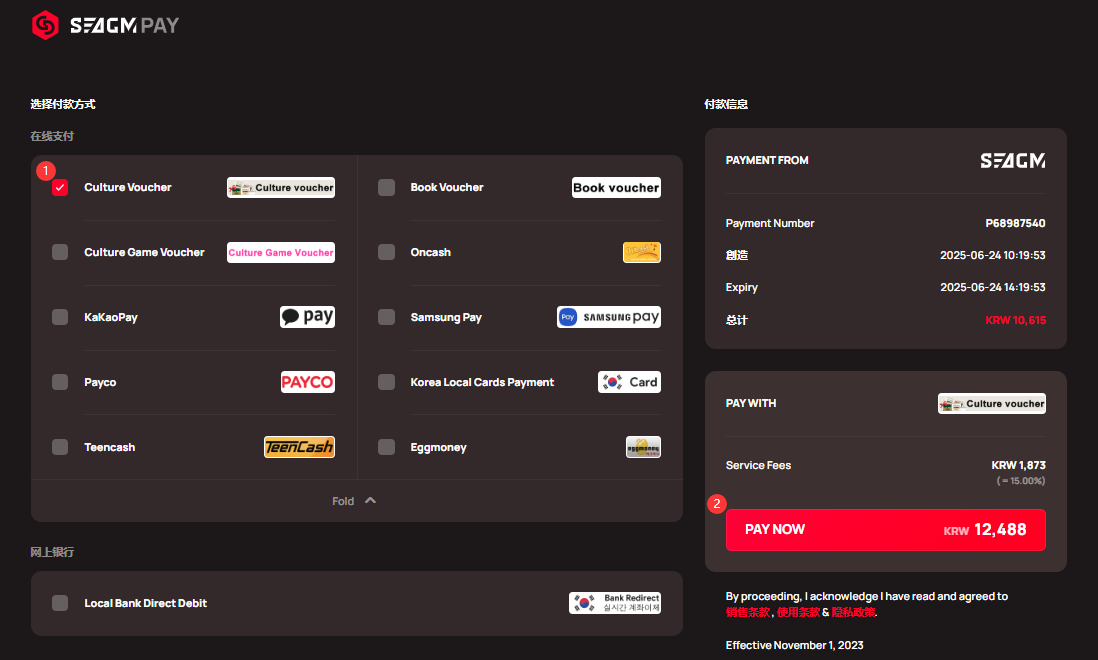This screenshot has width=1098, height=660.
Task: Collapse the payment list with Fold
Action: pyautogui.click(x=354, y=501)
